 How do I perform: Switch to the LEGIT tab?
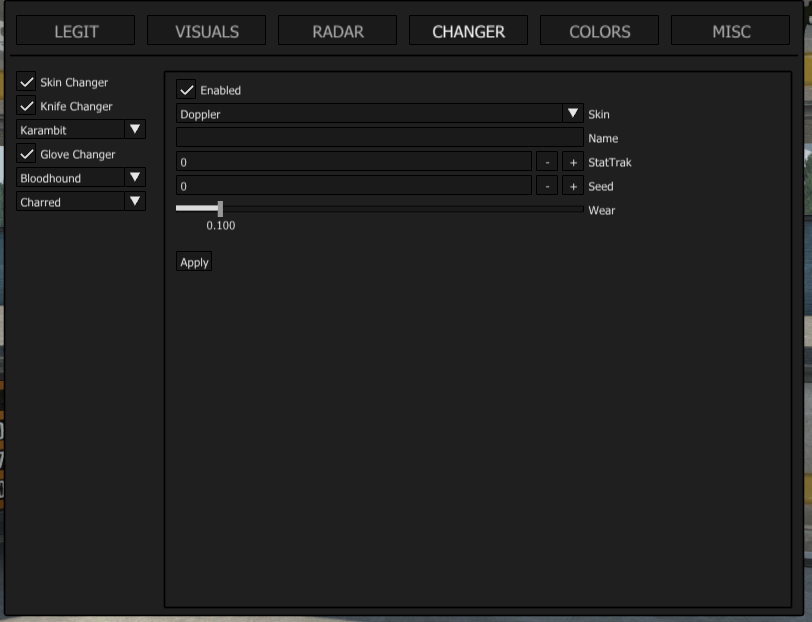coord(76,31)
